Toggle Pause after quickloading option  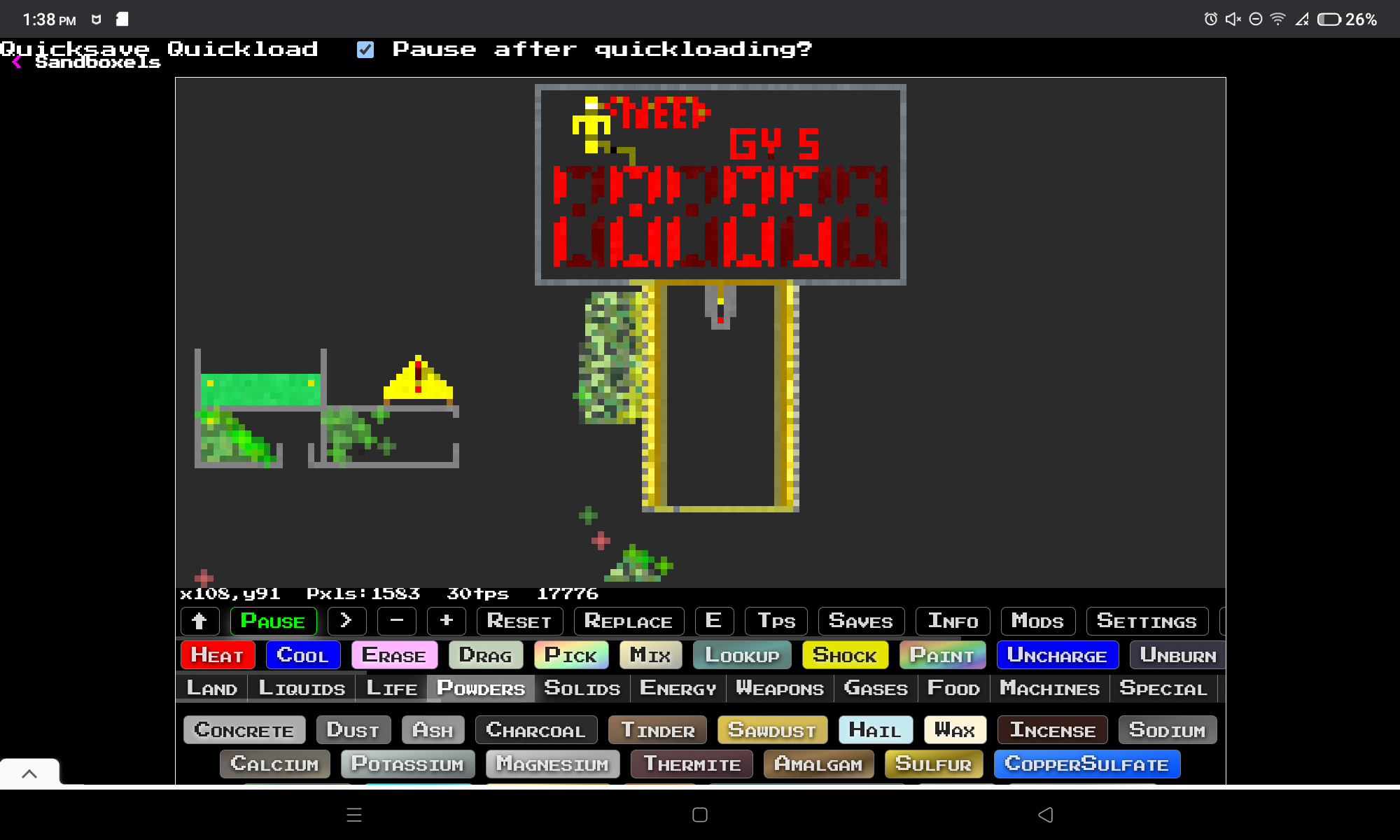(365, 49)
